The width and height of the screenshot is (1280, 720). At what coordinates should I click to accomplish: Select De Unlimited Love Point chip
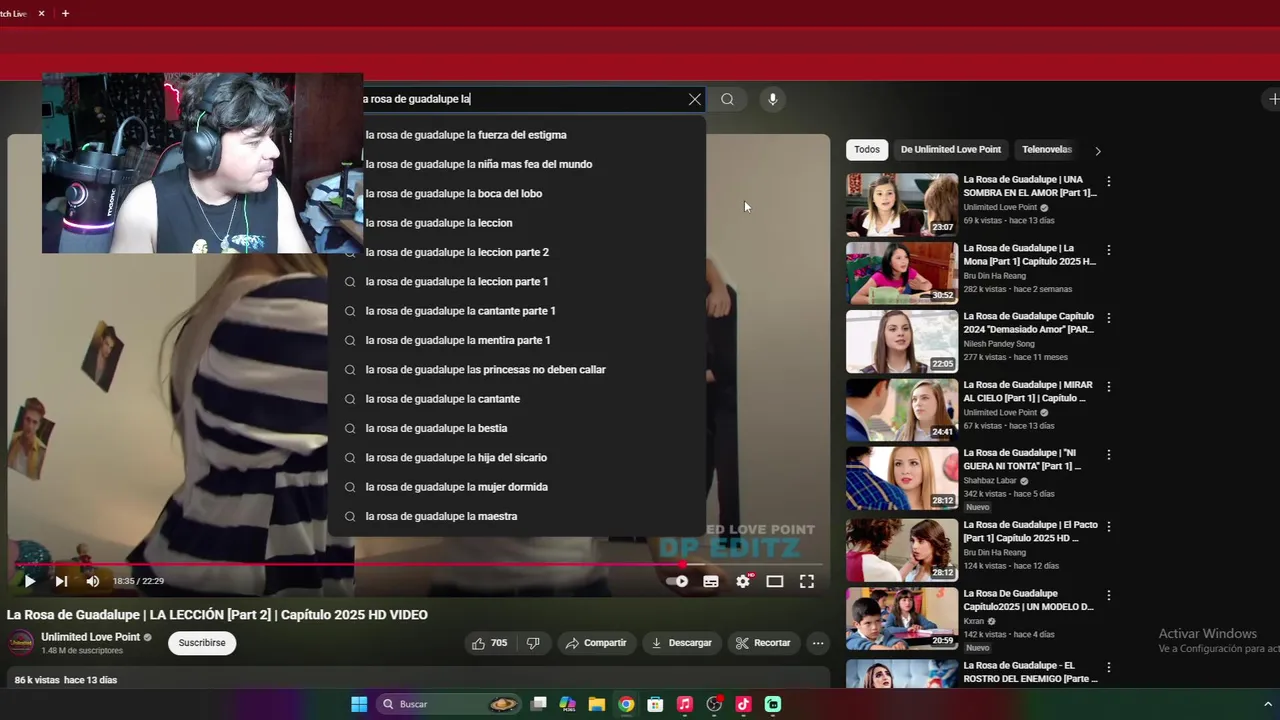click(x=951, y=149)
